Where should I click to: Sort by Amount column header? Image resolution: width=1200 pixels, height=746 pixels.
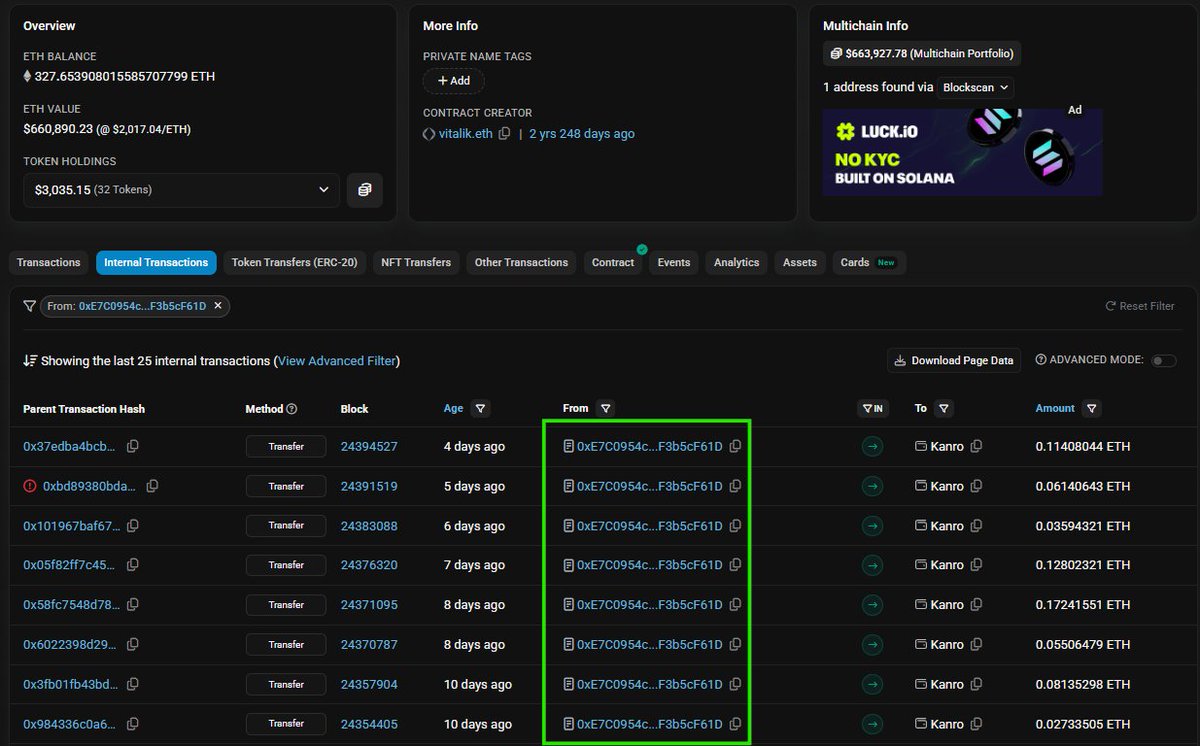tap(1055, 409)
